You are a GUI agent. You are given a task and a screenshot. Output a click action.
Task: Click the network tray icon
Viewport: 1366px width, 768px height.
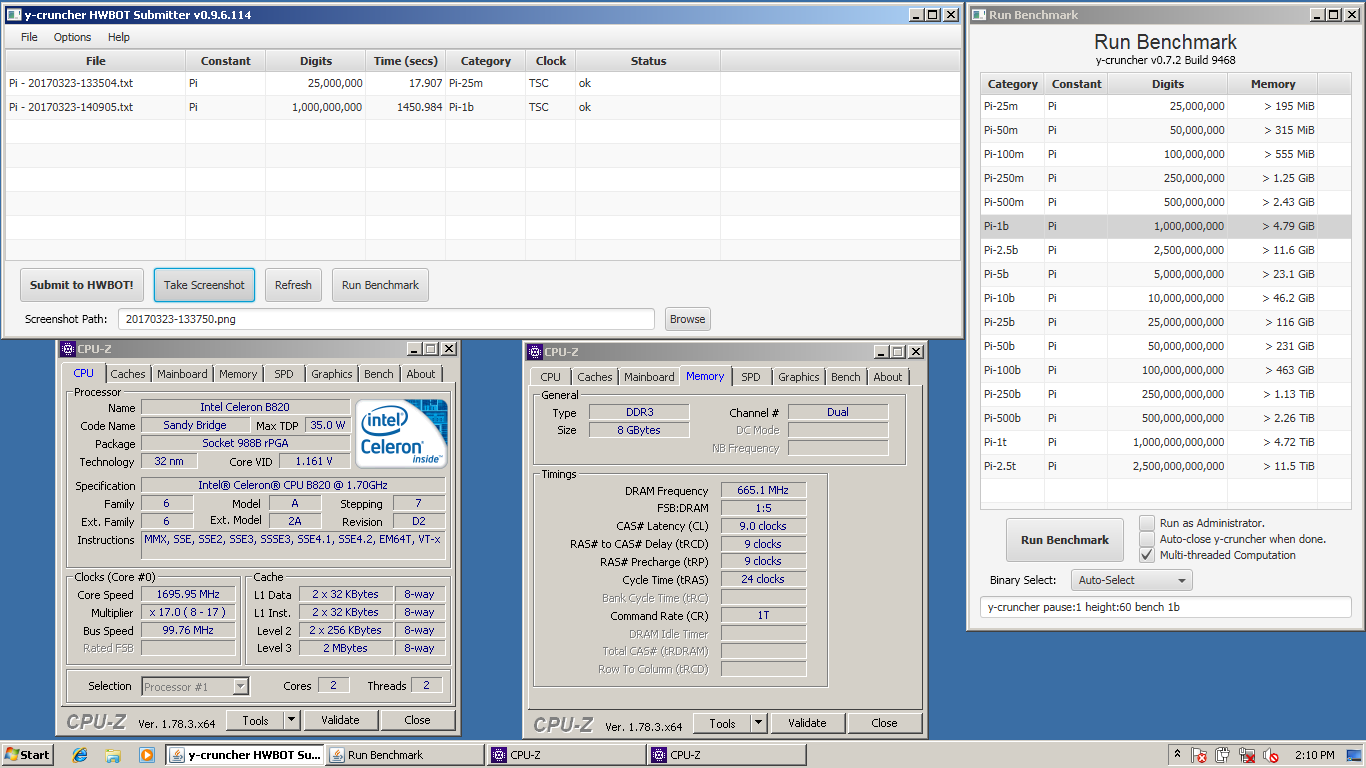[x=1247, y=755]
